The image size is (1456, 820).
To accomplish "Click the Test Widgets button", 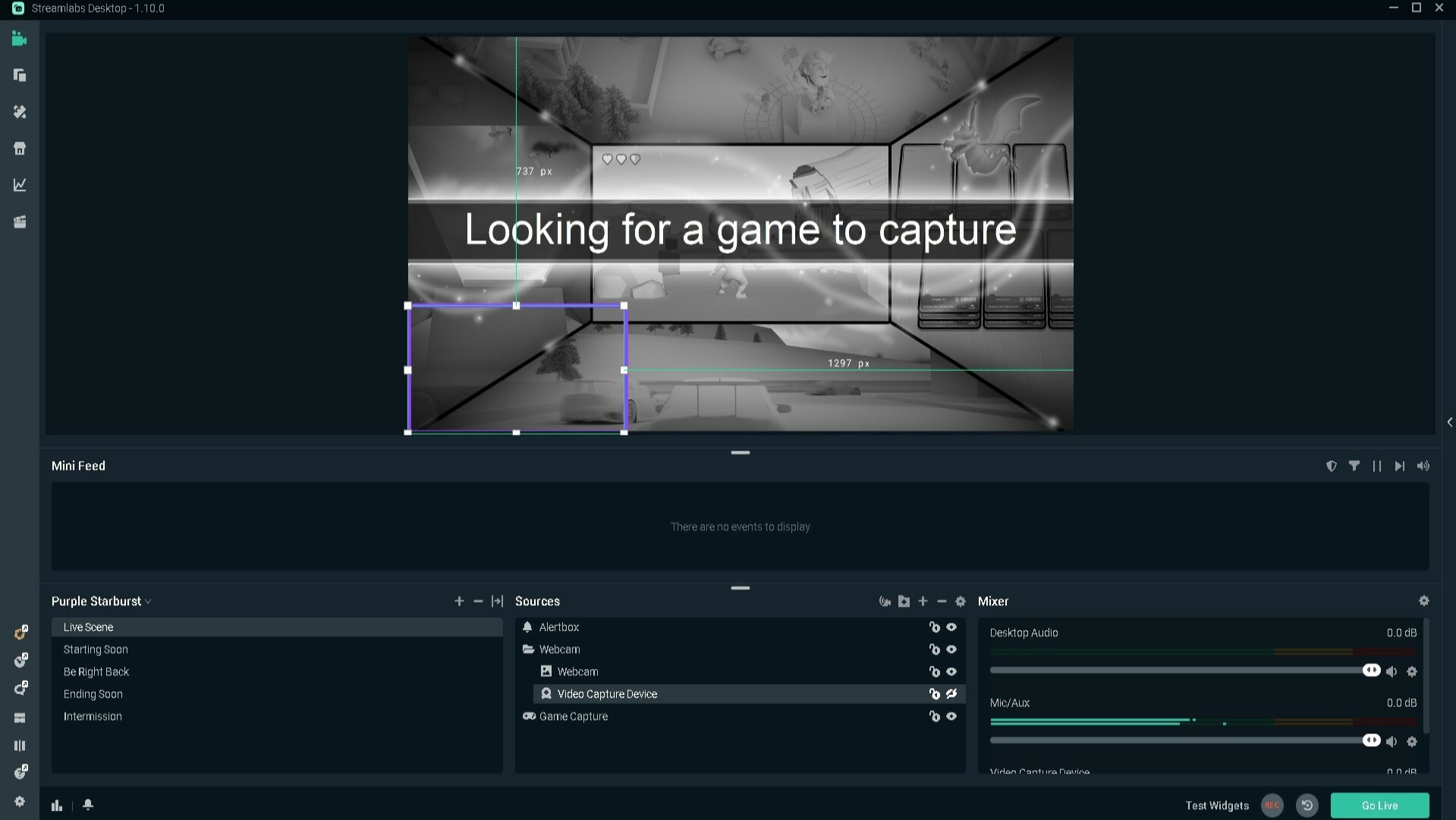I will click(1217, 806).
